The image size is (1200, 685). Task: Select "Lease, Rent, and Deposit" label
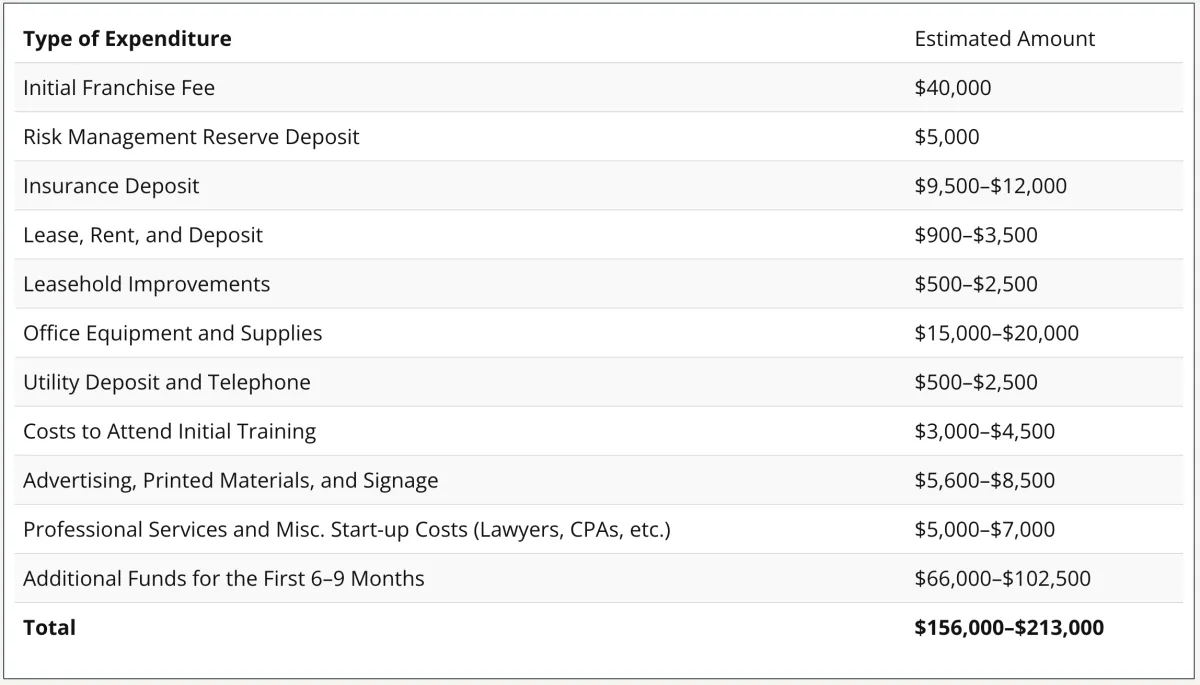coord(143,235)
